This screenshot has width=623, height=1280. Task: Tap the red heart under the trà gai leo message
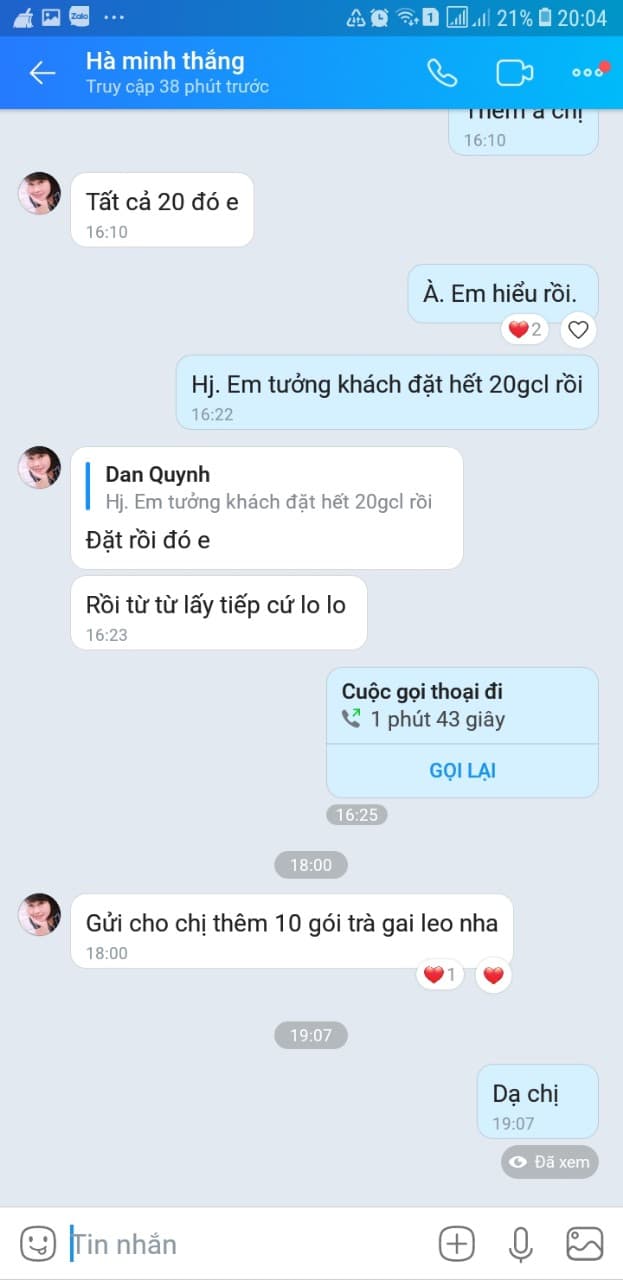493,974
